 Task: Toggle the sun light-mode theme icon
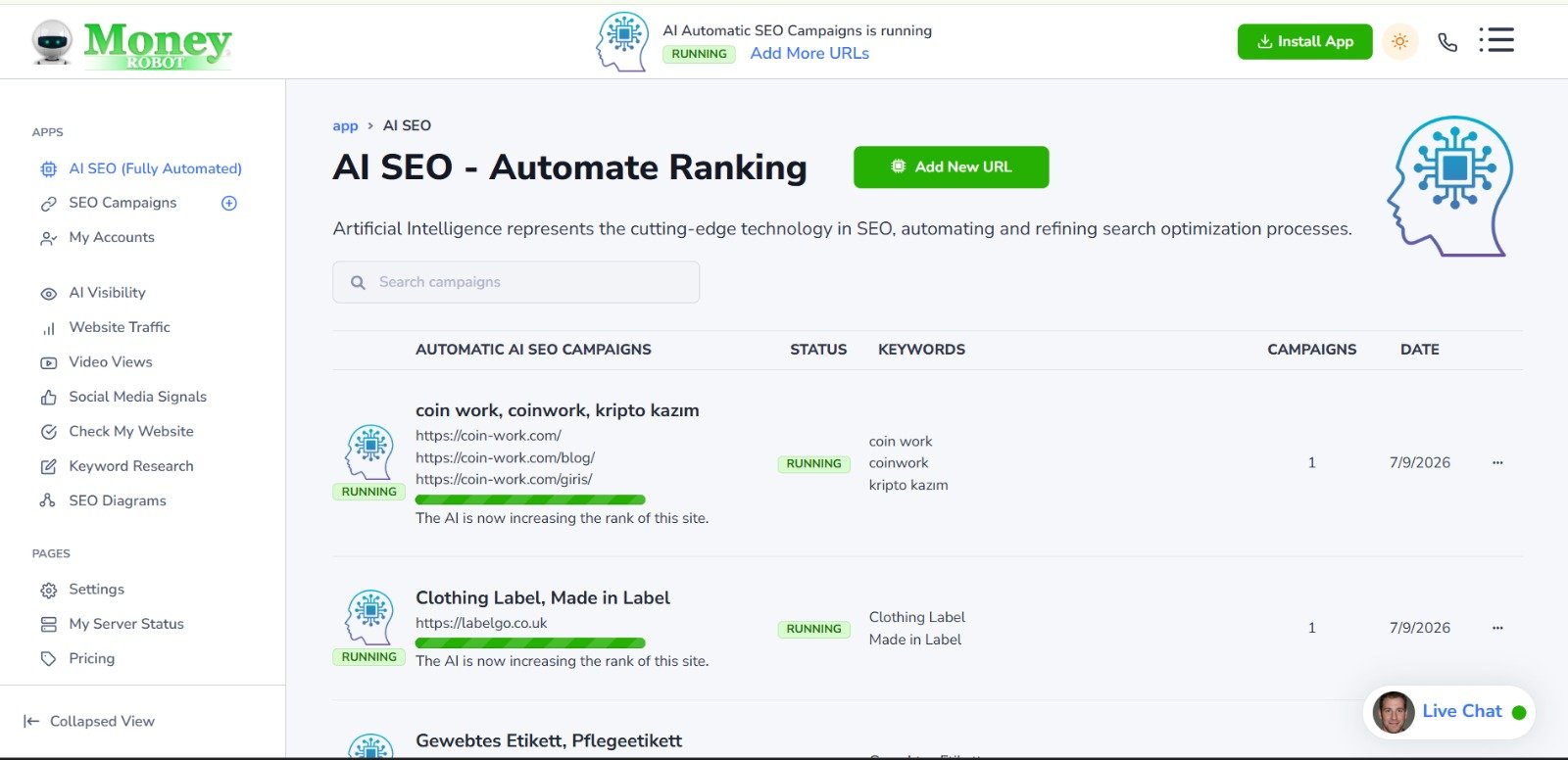1399,41
